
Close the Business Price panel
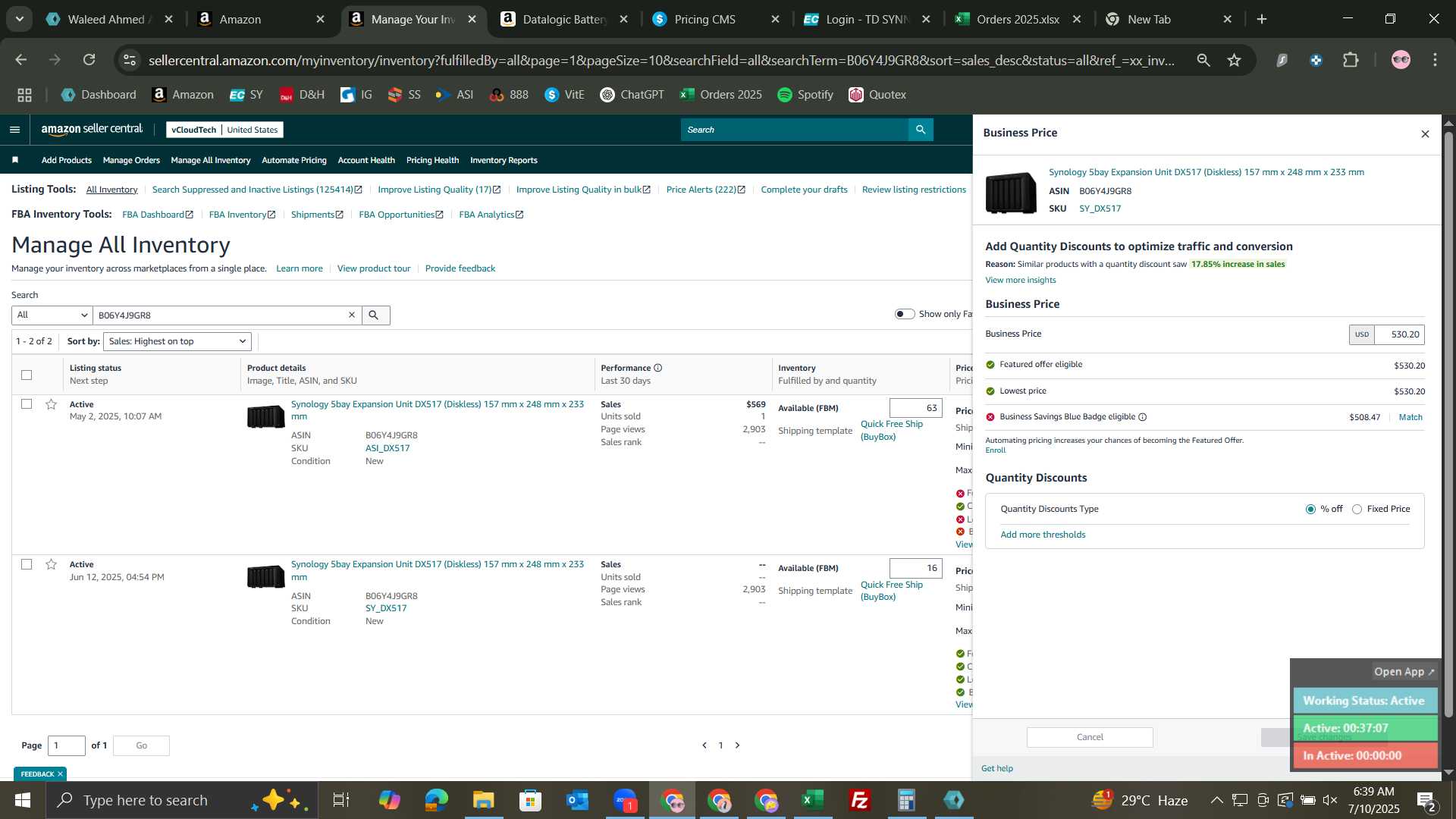(x=1425, y=133)
